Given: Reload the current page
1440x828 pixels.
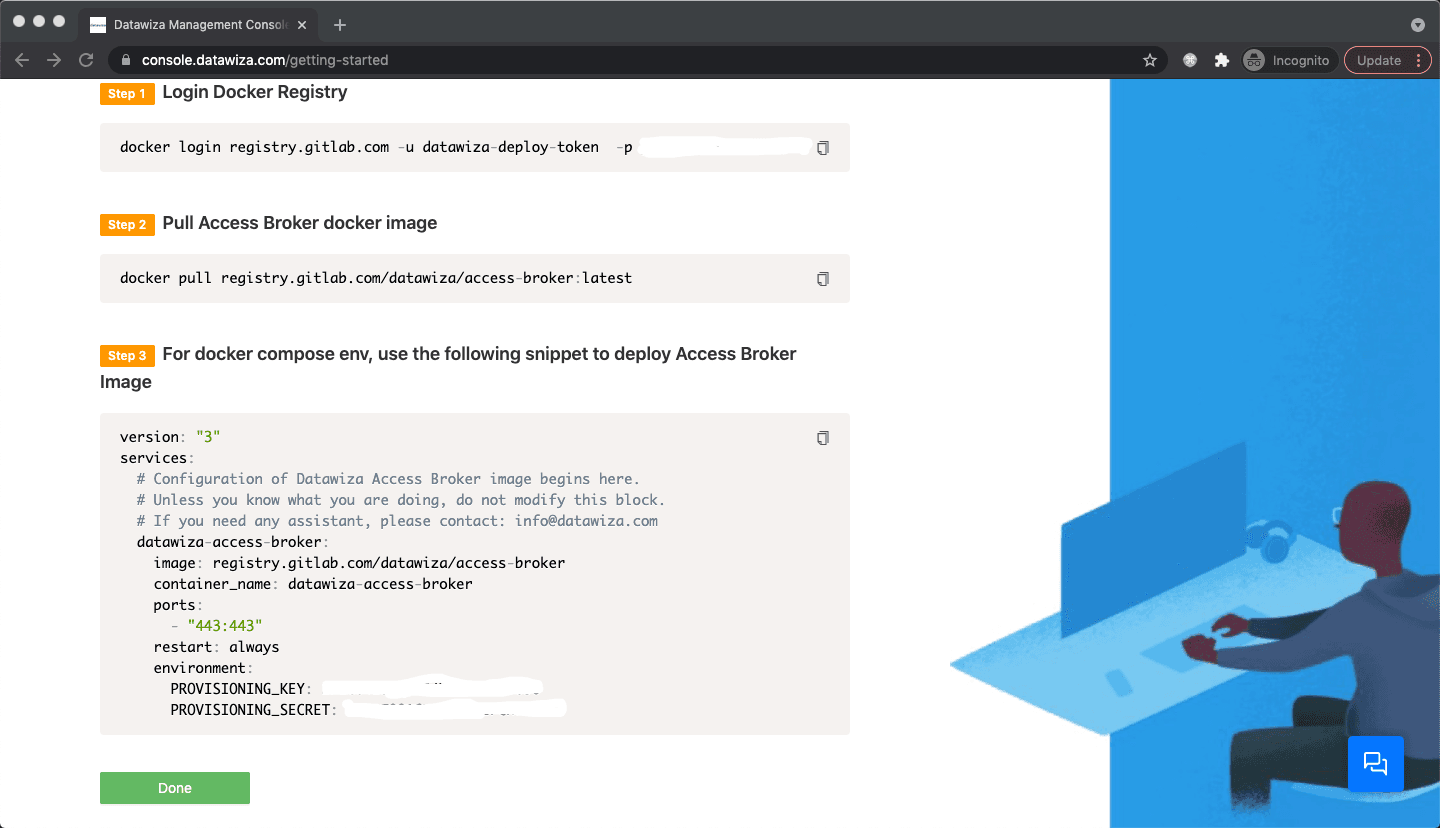Looking at the screenshot, I should pyautogui.click(x=86, y=60).
